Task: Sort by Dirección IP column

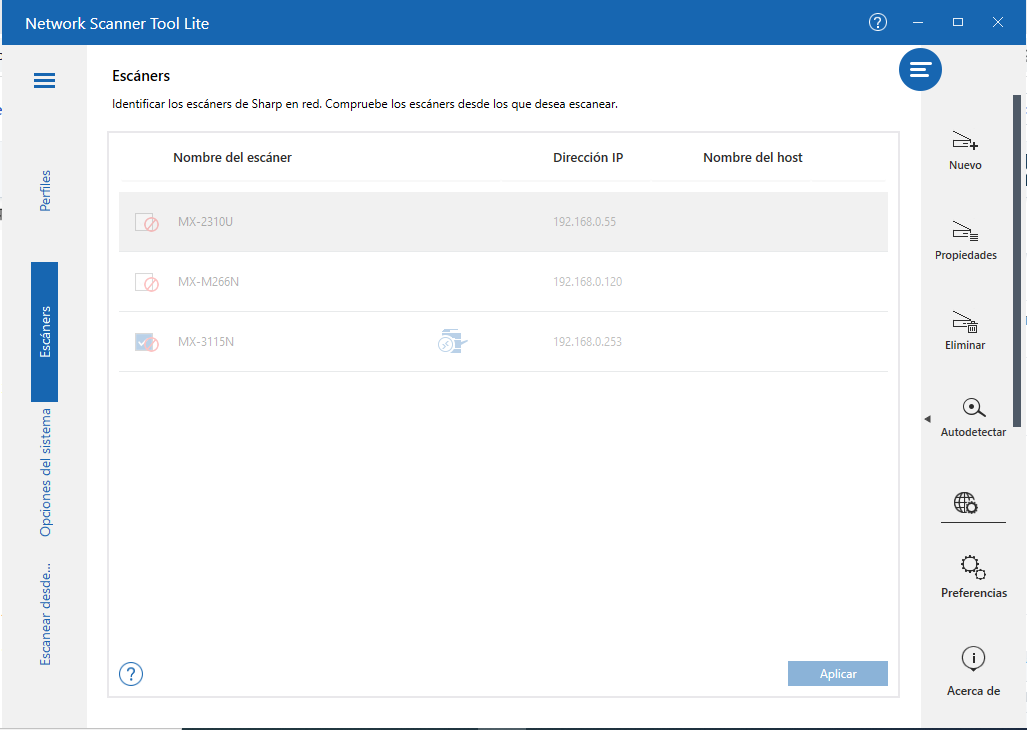Action: pos(588,157)
